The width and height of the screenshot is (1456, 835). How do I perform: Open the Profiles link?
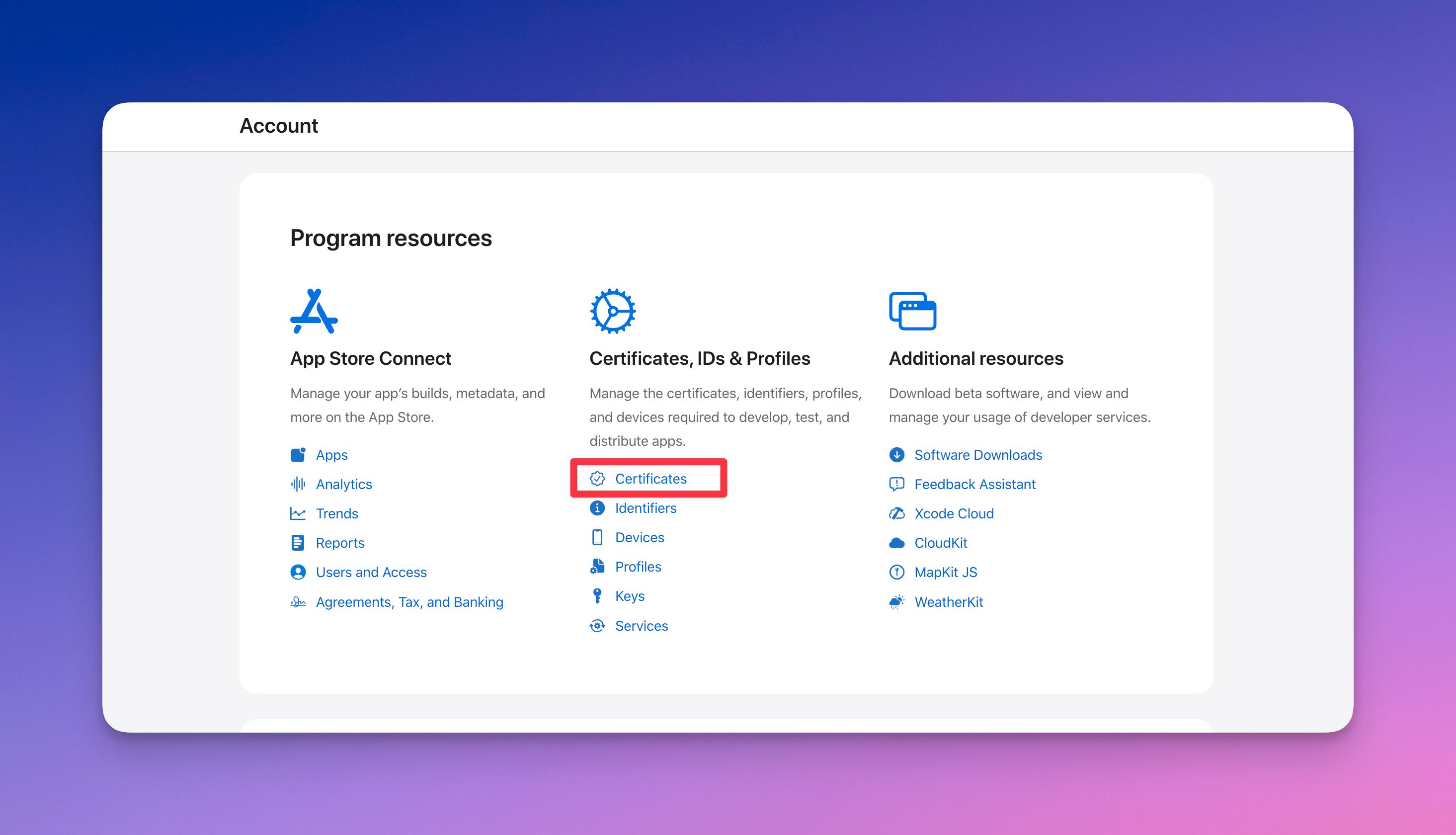point(638,567)
